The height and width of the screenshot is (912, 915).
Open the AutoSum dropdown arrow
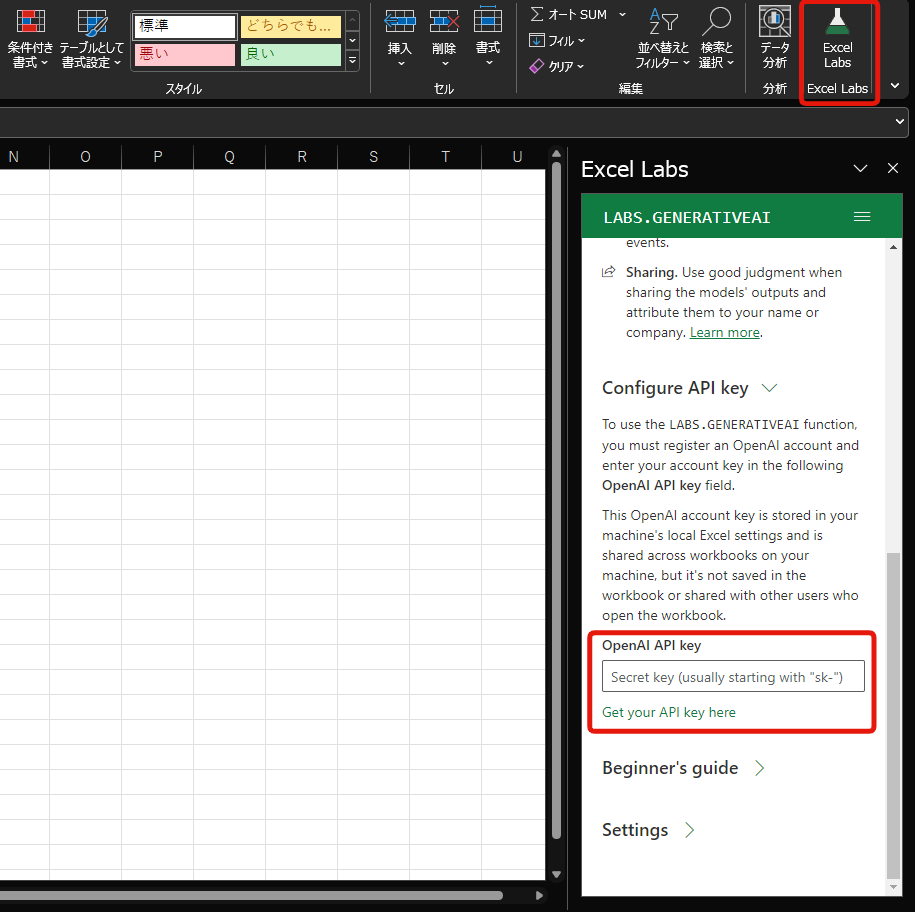[x=622, y=15]
